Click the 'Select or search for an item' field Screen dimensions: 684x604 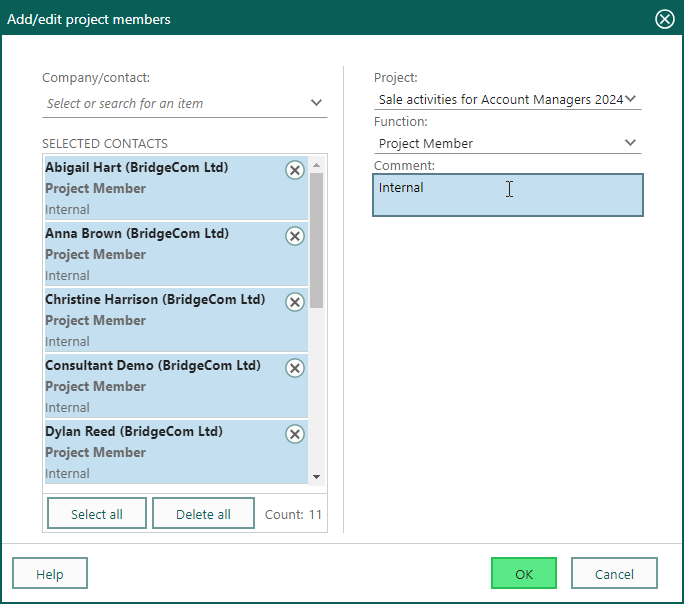pyautogui.click(x=185, y=103)
